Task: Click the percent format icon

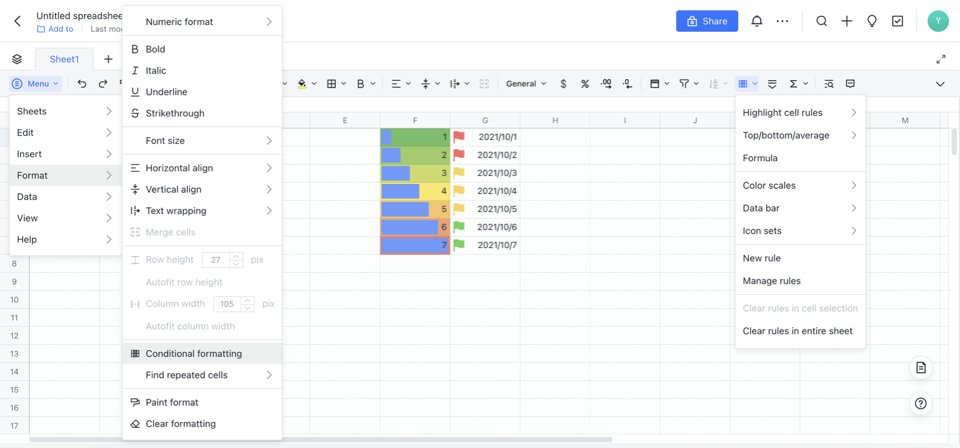Action: click(x=585, y=84)
